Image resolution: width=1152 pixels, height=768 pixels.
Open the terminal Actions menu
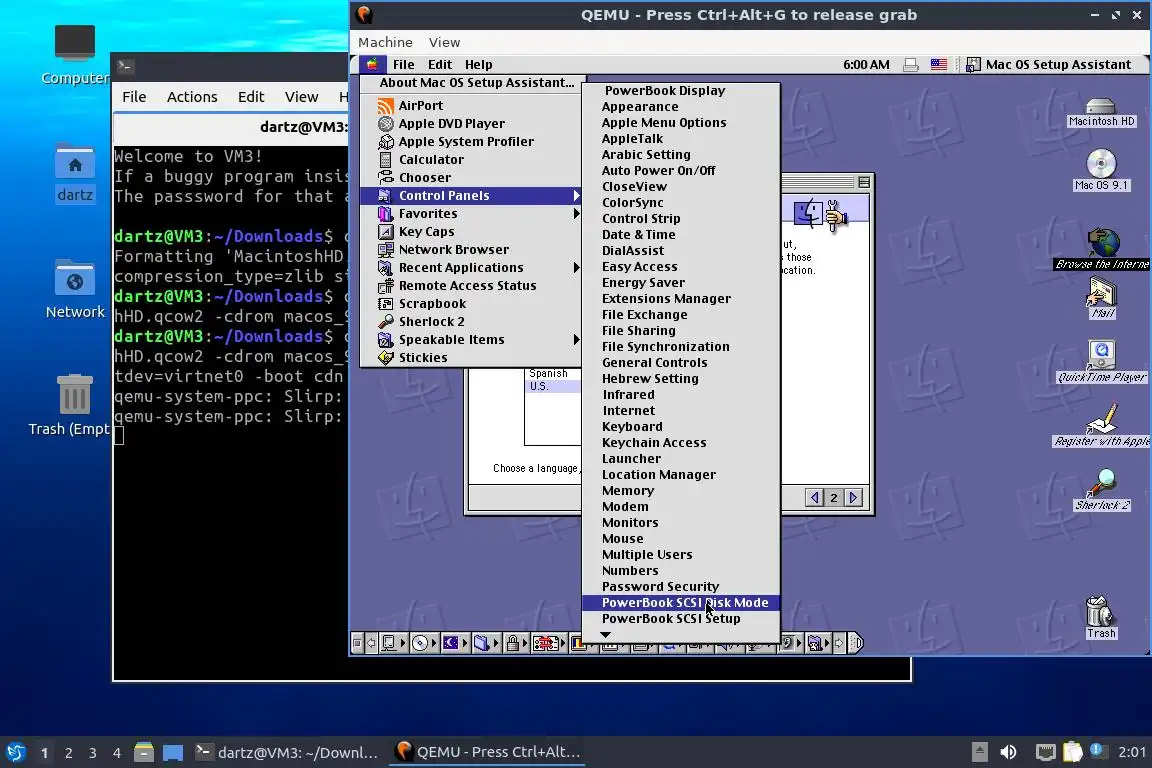tap(192, 97)
